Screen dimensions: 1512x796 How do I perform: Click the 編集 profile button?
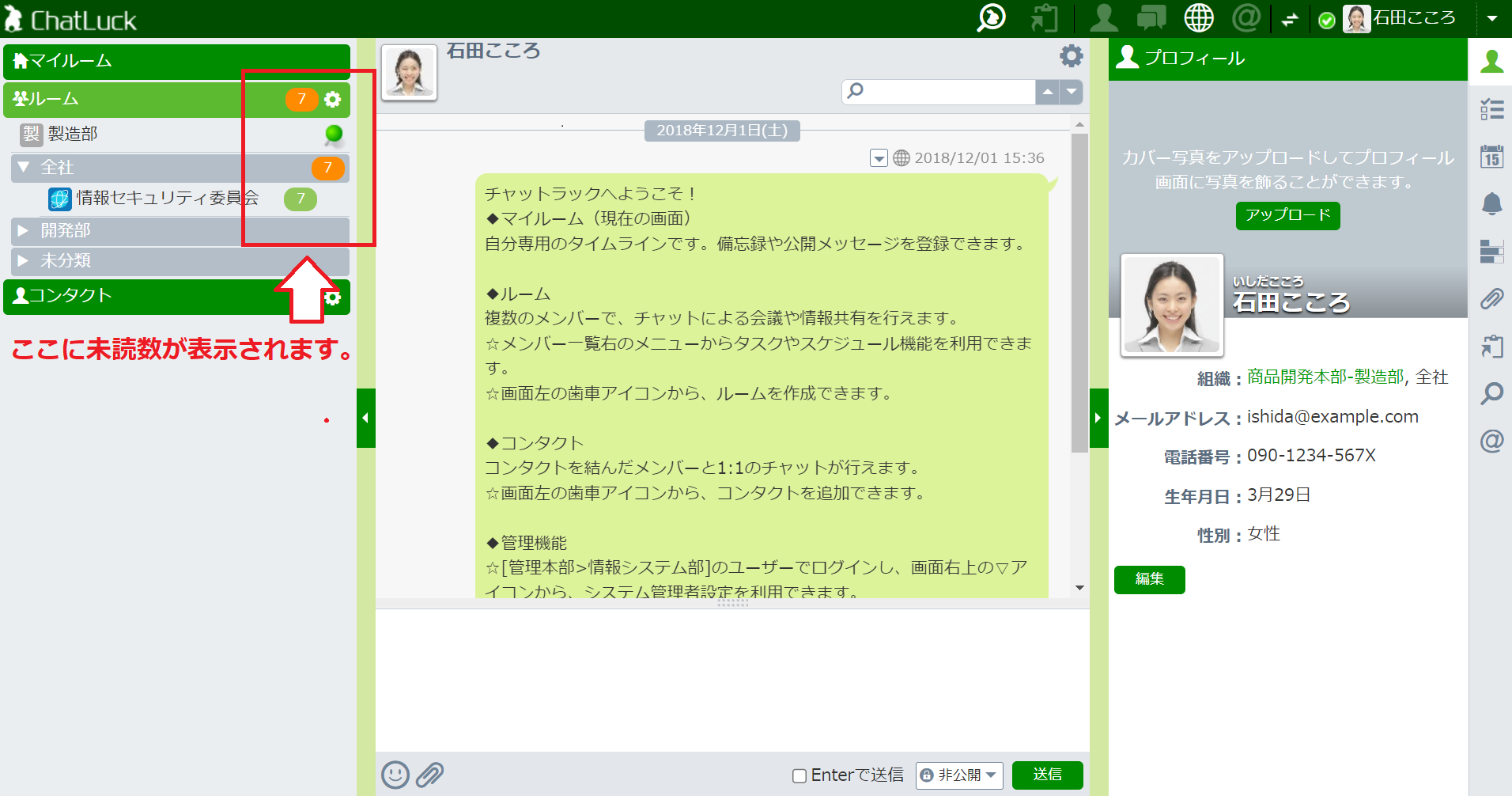coord(1150,579)
